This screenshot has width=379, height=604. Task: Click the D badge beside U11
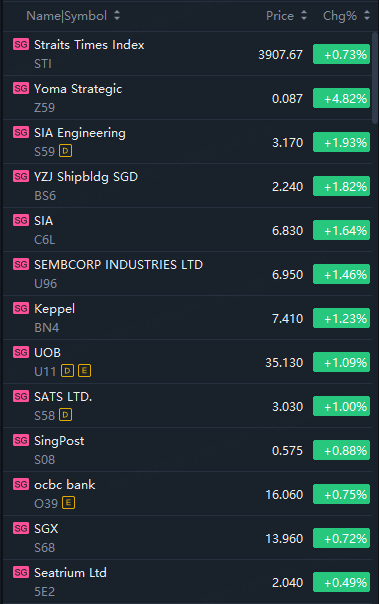click(x=67, y=371)
